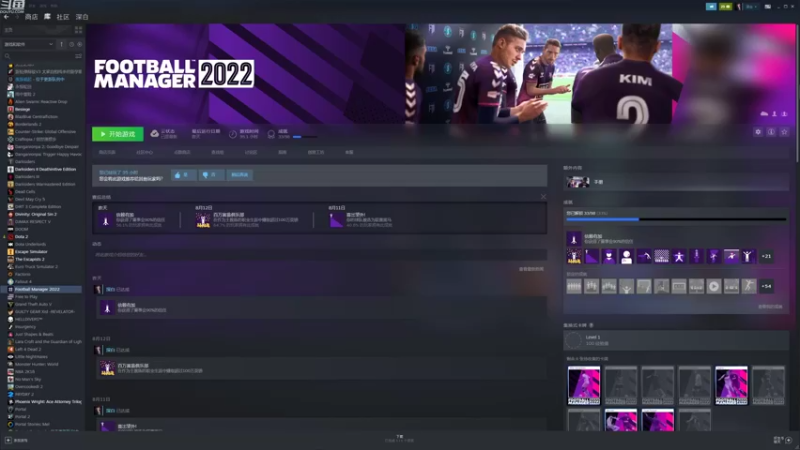The width and height of the screenshot is (800, 450).
Task: Click the blue notification icon top right
Action: pyautogui.click(x=711, y=7)
